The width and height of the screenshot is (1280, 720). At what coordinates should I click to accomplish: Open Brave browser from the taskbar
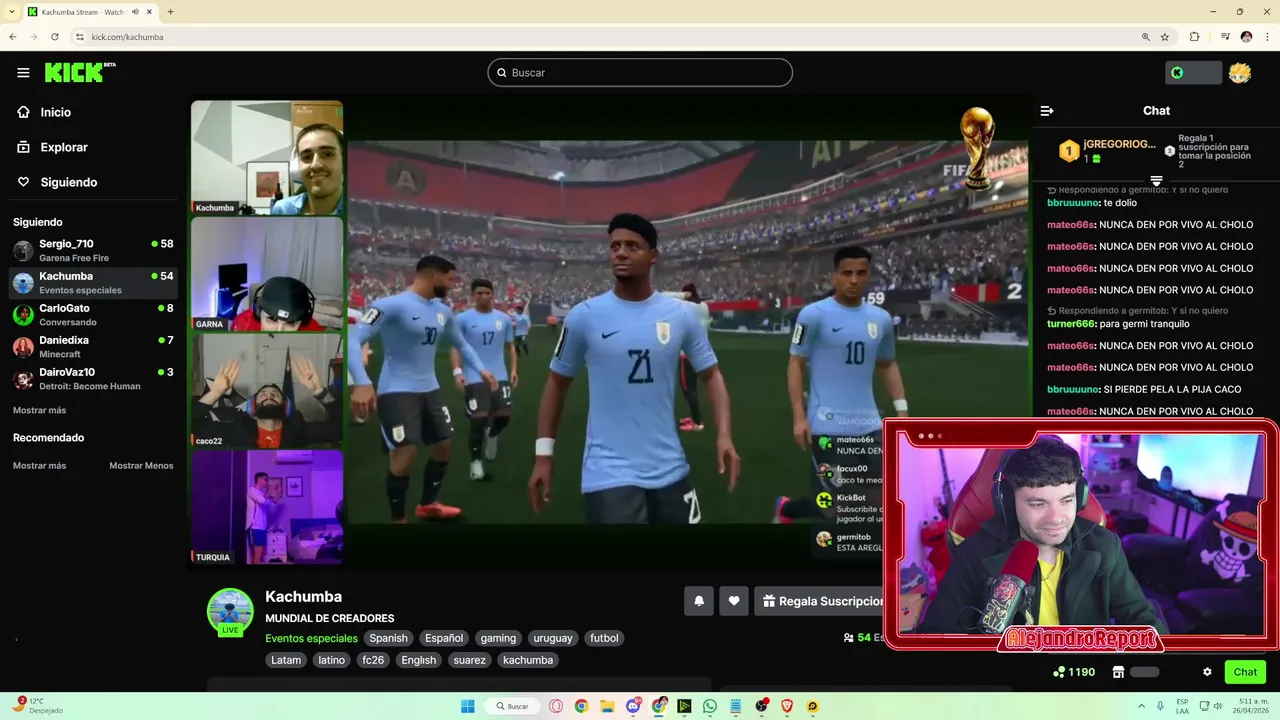tap(787, 706)
